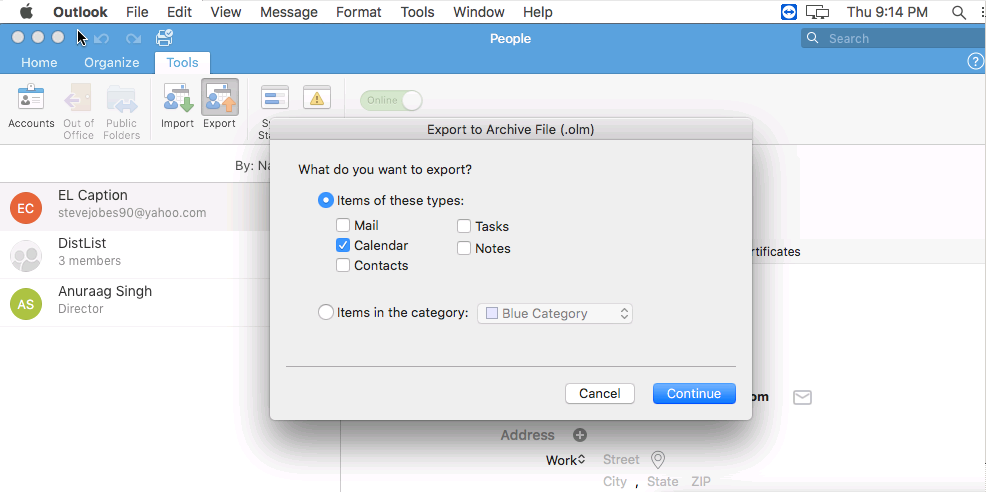Click the EC contact avatar
The width and height of the screenshot is (986, 492).
(26, 208)
